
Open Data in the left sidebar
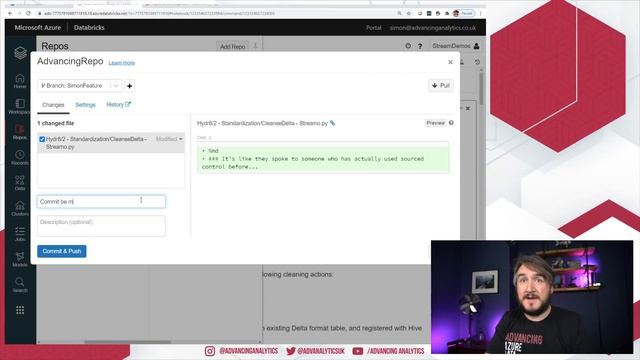click(20, 183)
